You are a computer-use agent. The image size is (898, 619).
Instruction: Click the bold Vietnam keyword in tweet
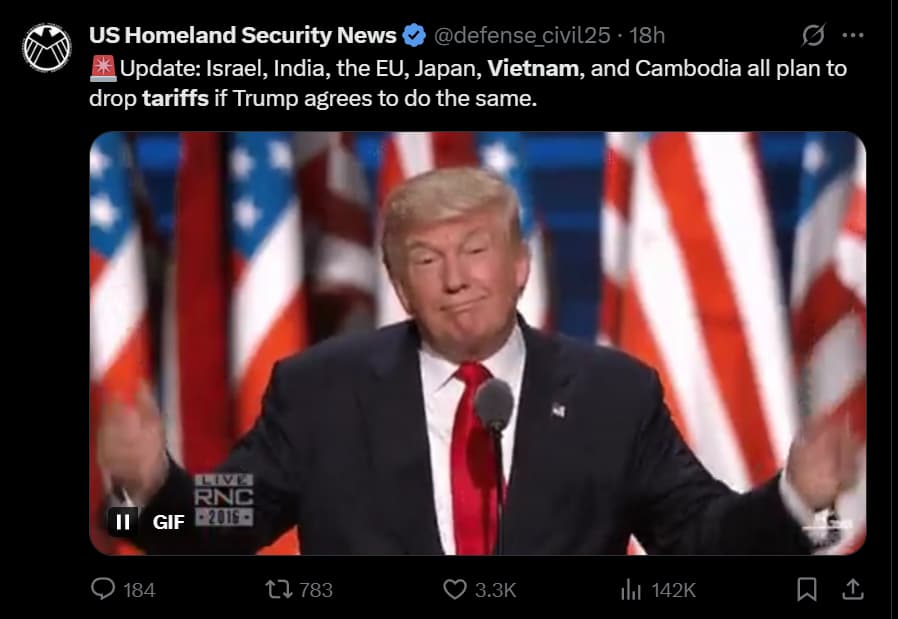(533, 69)
